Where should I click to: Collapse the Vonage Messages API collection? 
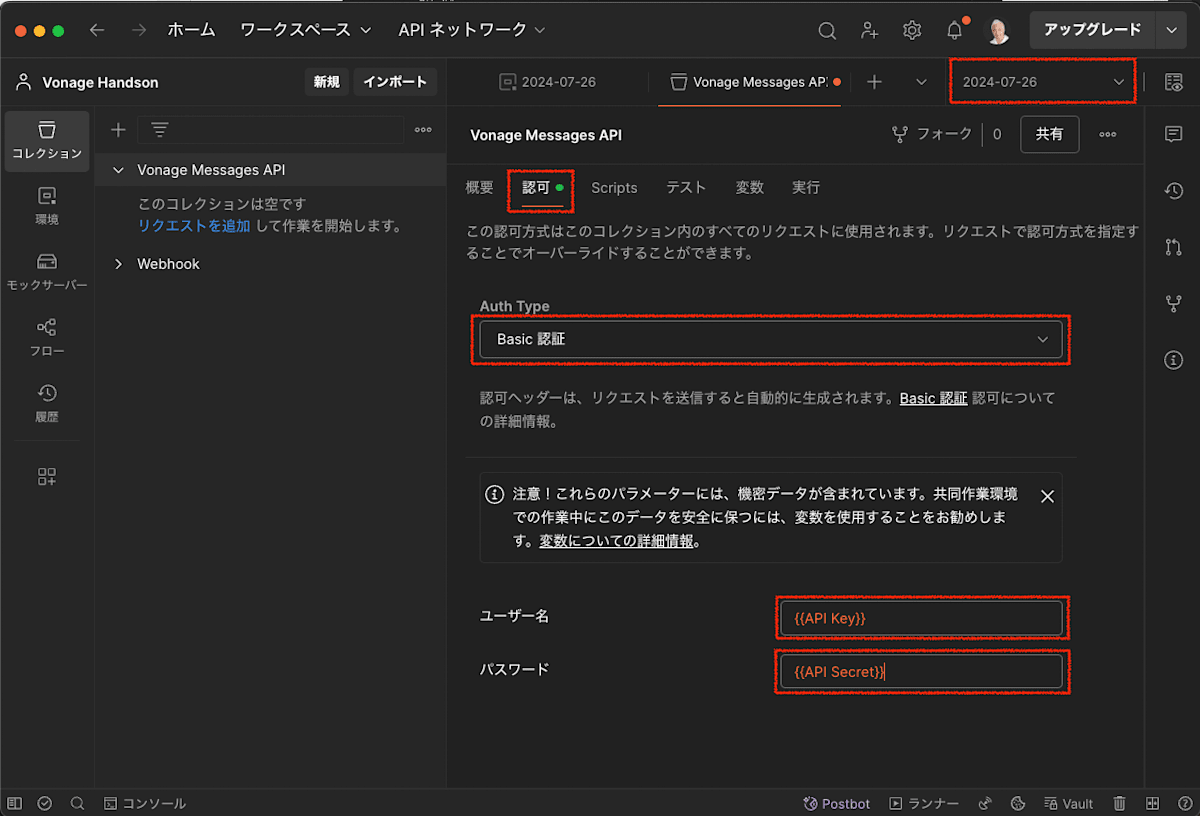click(x=119, y=169)
